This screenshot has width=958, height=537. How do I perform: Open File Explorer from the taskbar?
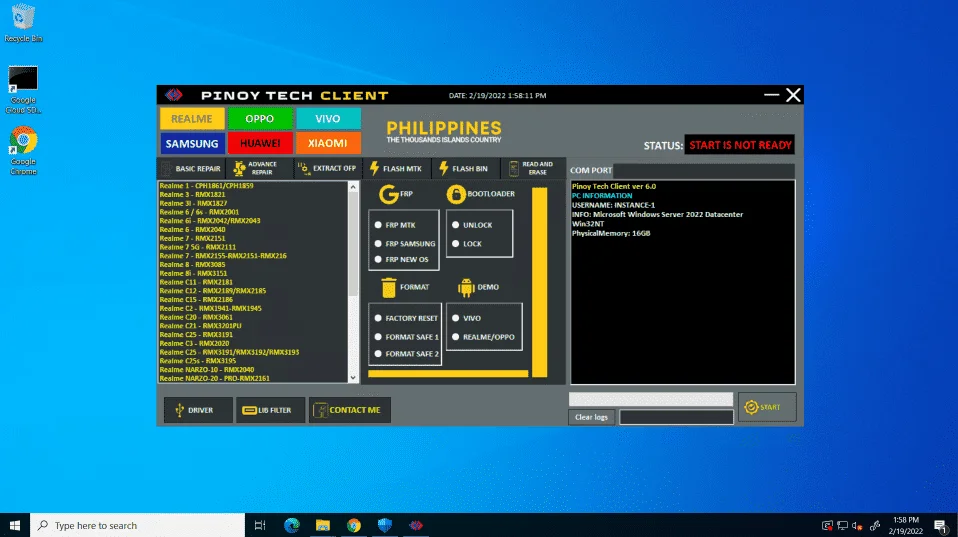(323, 525)
